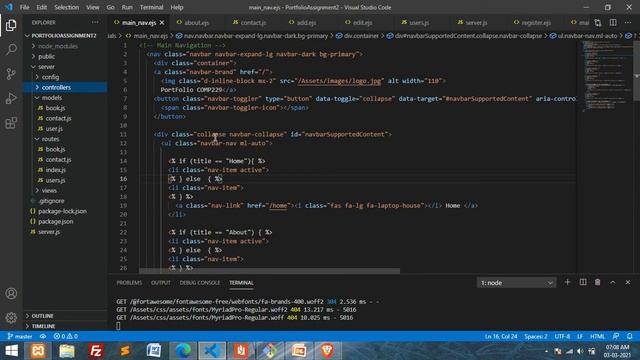The height and width of the screenshot is (360, 640).
Task: Open errors and warnings count in status bar
Action: [x=66, y=336]
